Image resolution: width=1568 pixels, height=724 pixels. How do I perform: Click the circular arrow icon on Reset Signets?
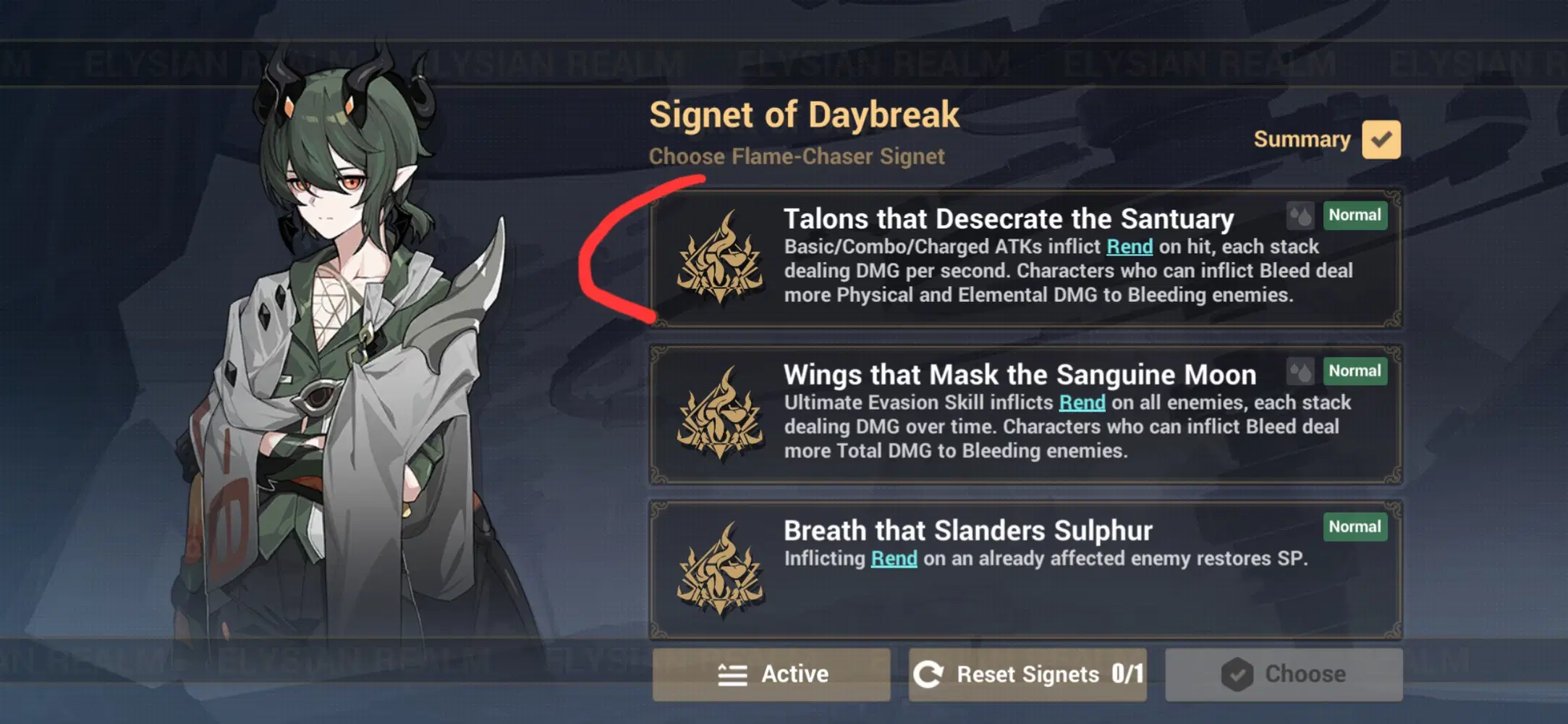coord(928,674)
